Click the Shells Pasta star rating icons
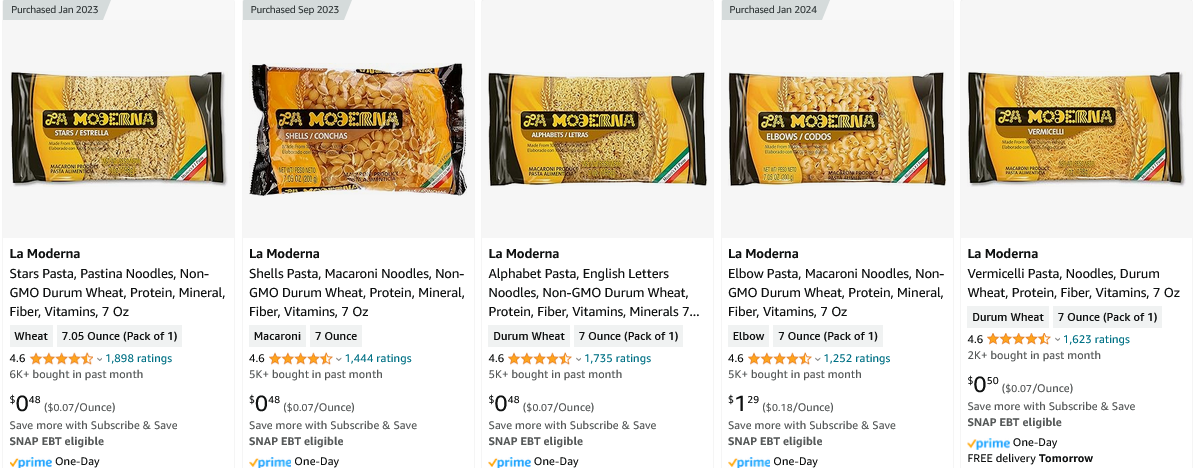The width and height of the screenshot is (1201, 468). click(x=300, y=359)
